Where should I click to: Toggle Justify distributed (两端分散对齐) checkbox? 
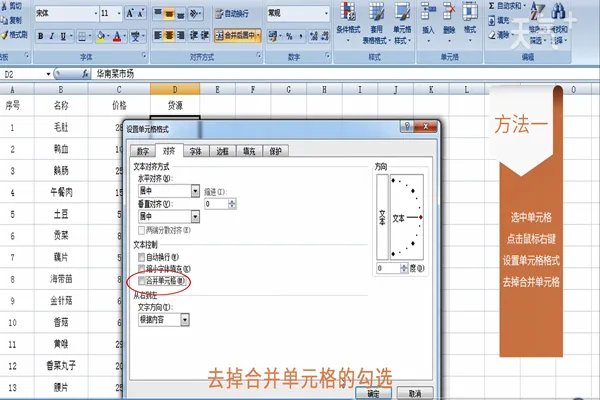141,230
